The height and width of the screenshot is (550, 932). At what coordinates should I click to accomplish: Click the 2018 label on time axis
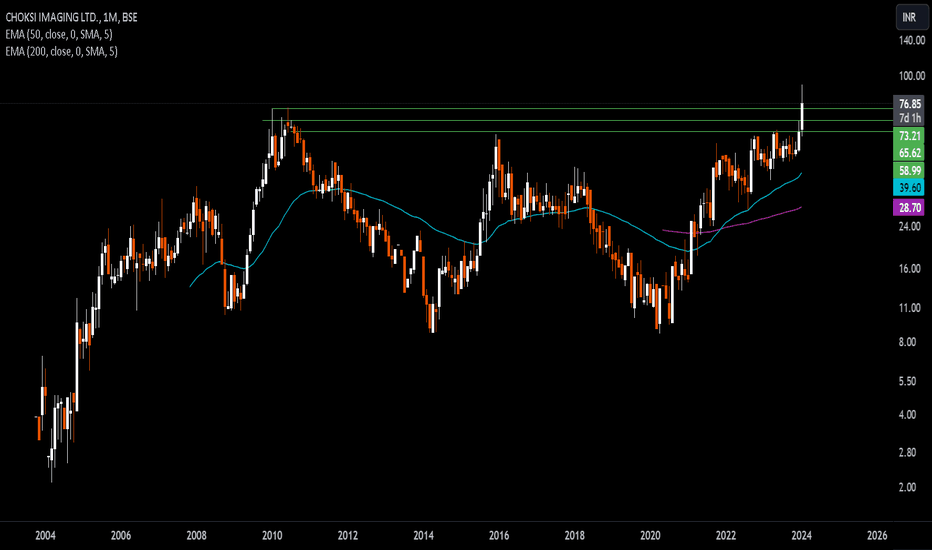click(x=574, y=535)
